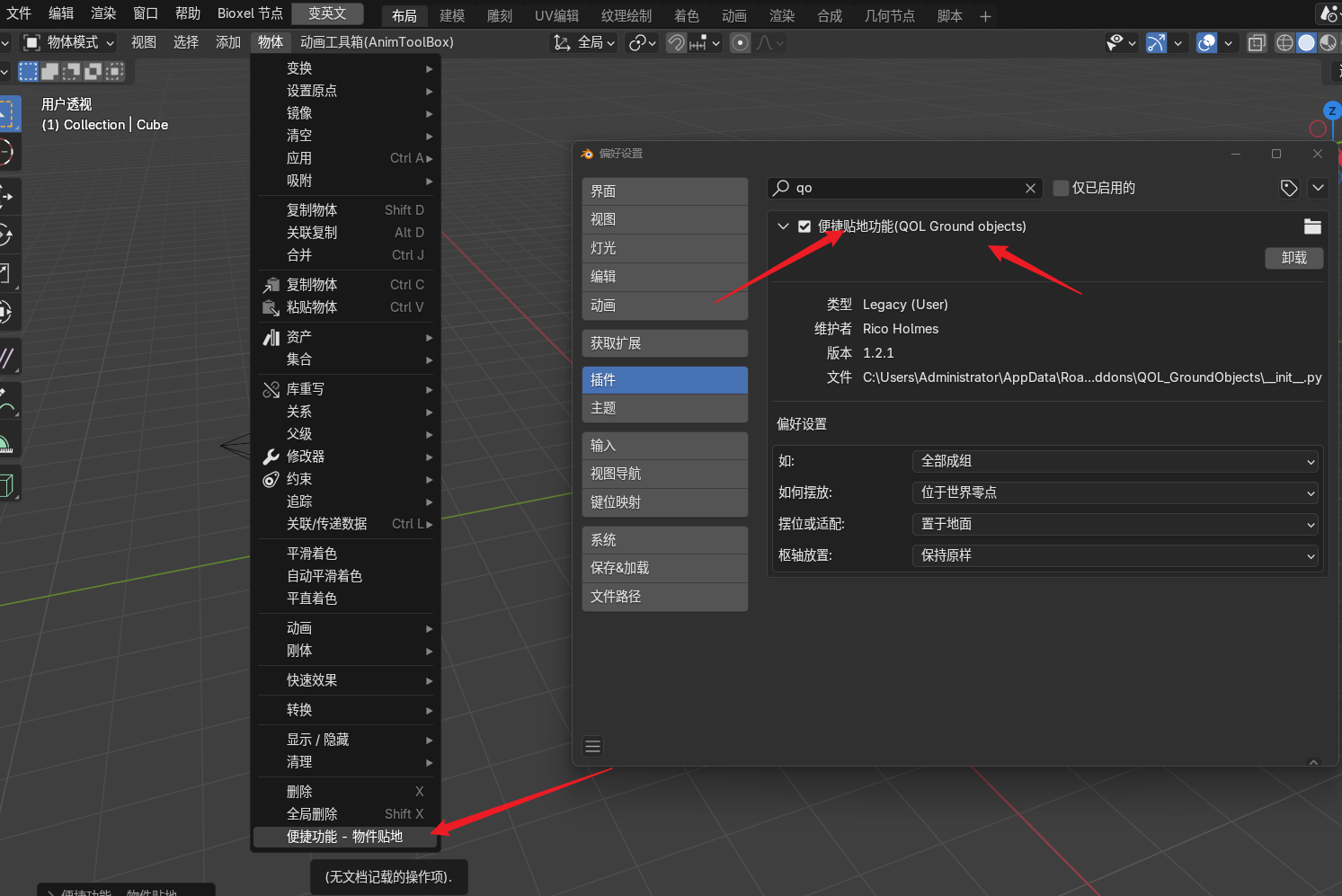Enable 'Enabled only' addon filter checkbox

click(1061, 188)
